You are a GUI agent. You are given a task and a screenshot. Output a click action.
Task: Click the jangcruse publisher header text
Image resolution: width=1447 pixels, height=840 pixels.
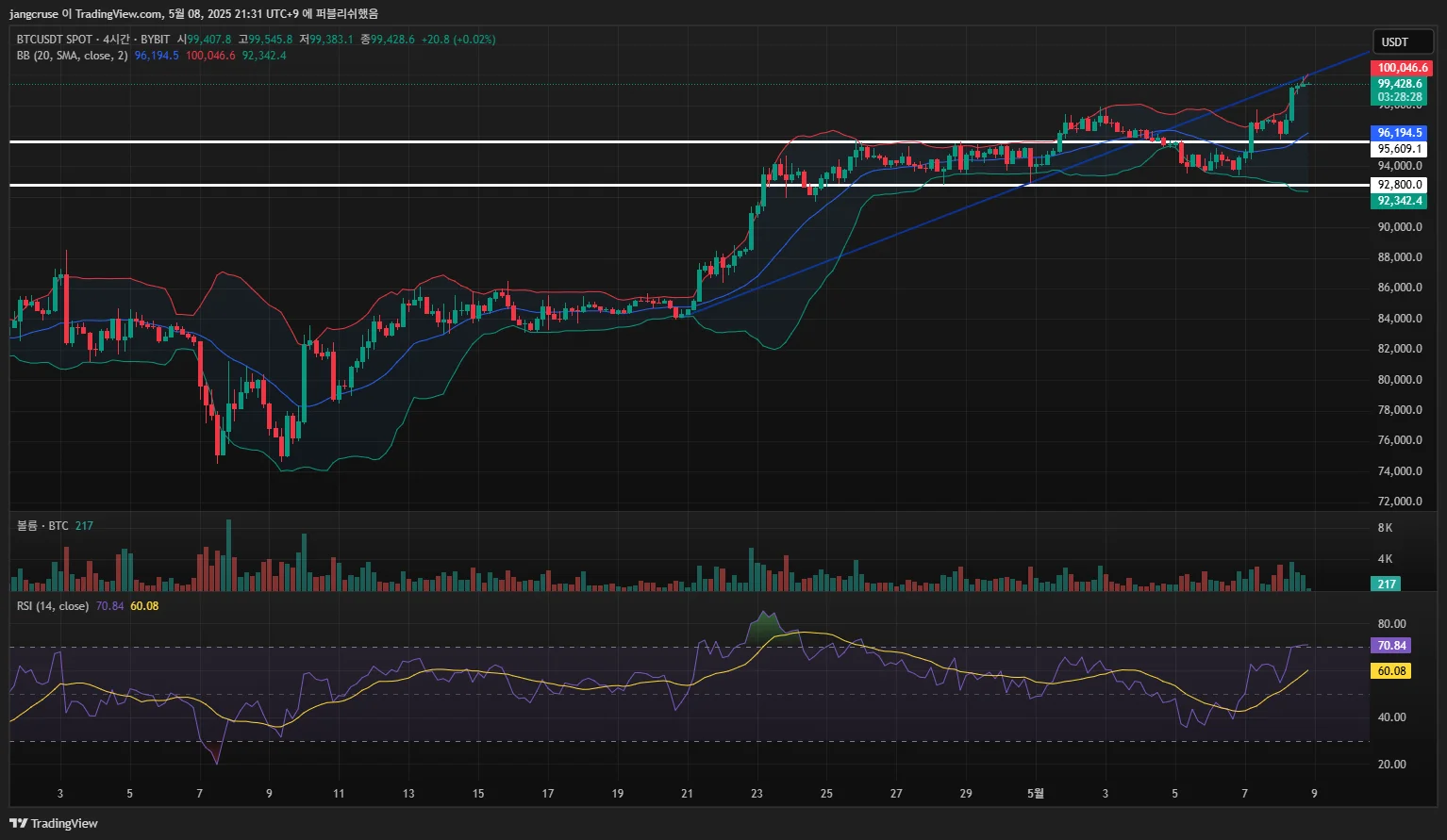[x=34, y=14]
